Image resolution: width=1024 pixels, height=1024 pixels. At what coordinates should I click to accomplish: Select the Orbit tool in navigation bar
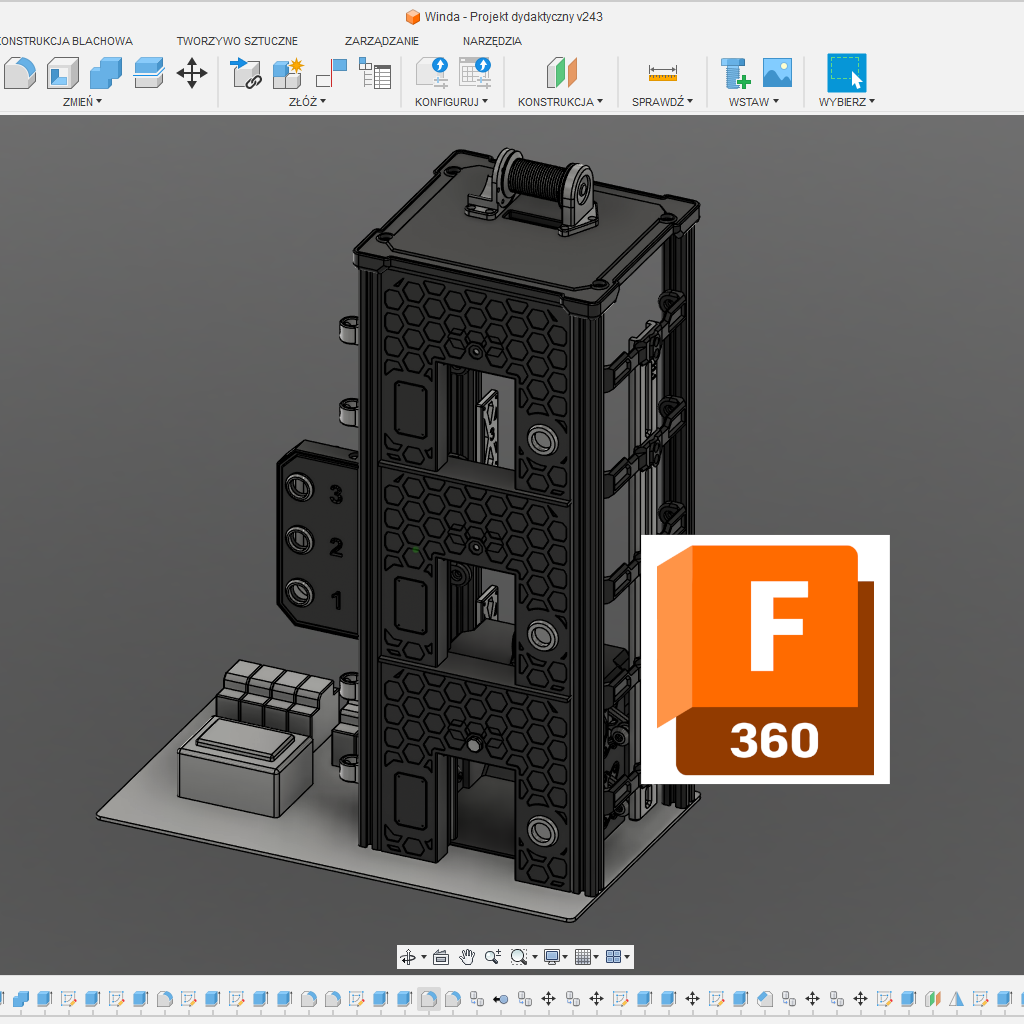tap(410, 956)
